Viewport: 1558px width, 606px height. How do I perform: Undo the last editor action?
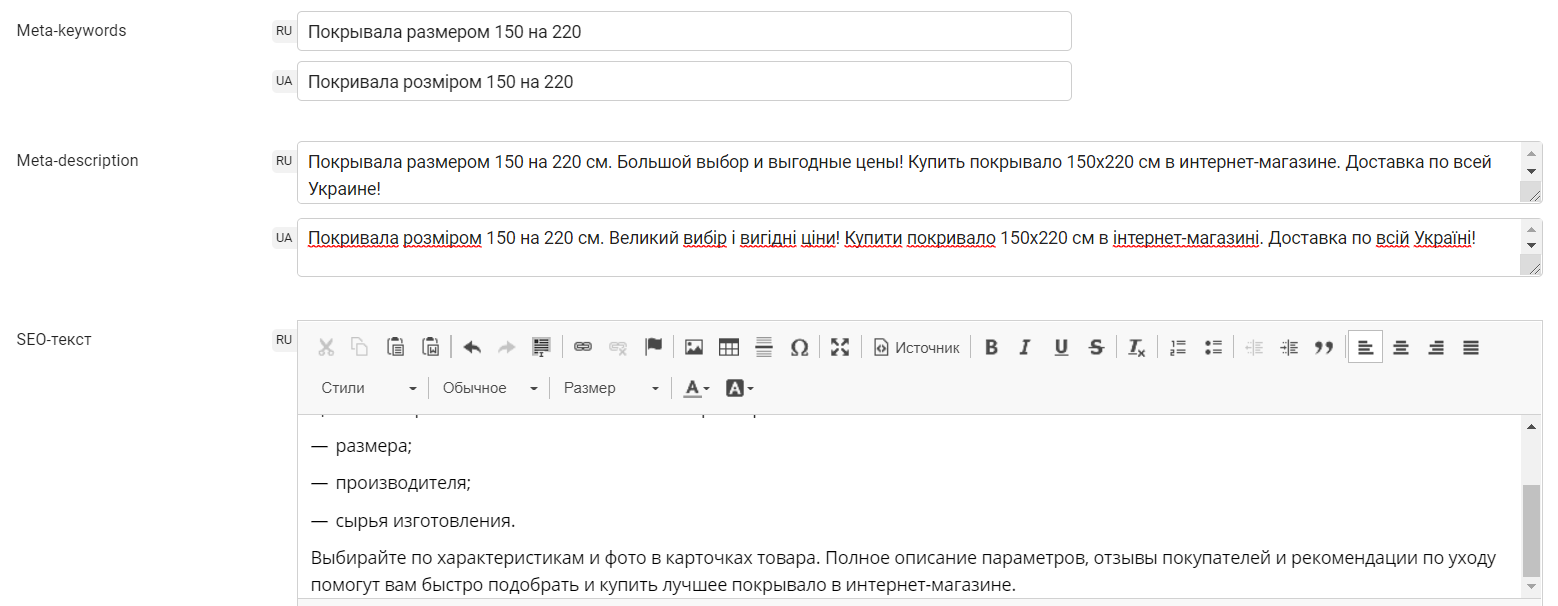472,348
